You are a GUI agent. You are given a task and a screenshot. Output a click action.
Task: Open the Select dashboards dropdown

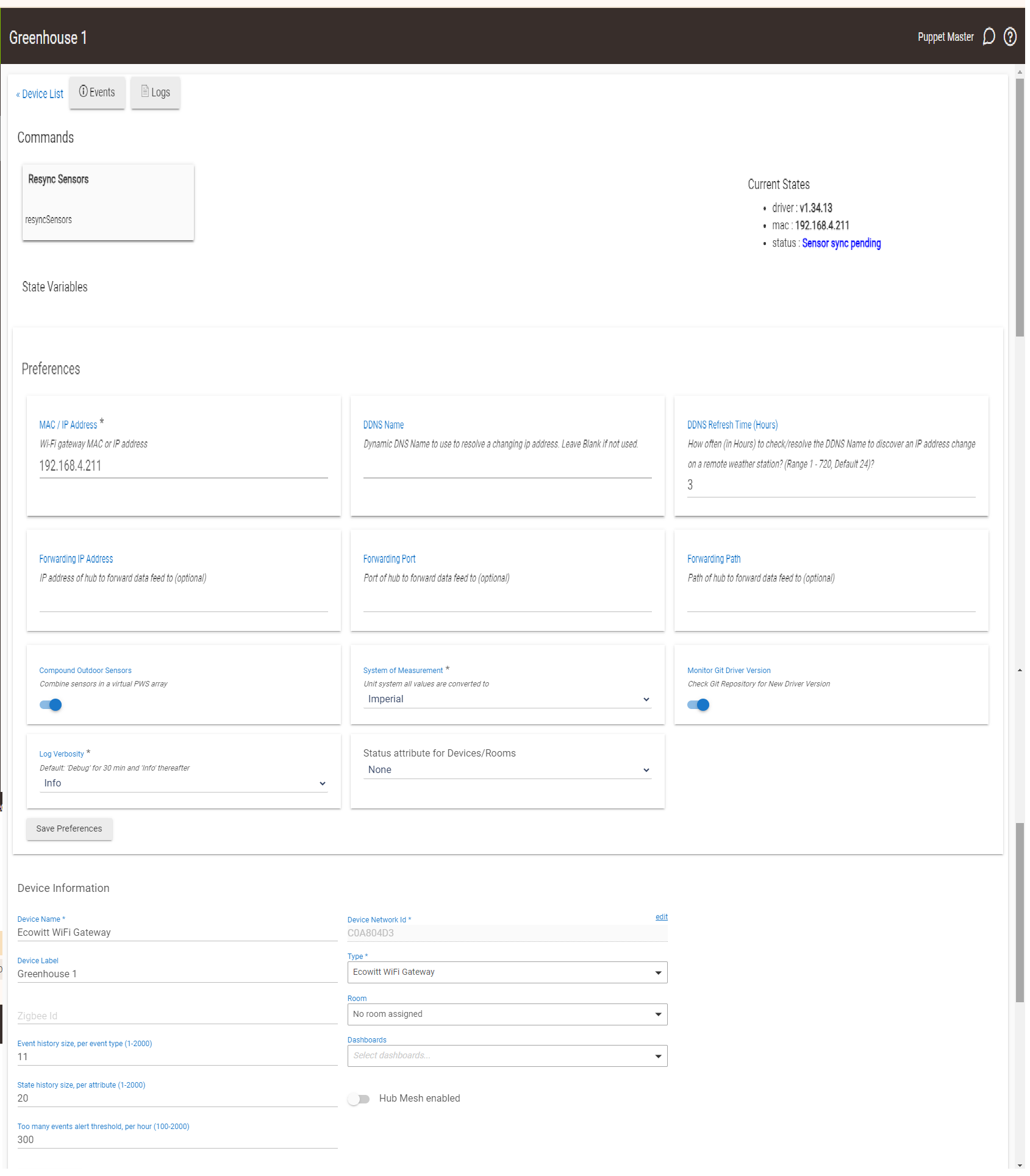[507, 1055]
